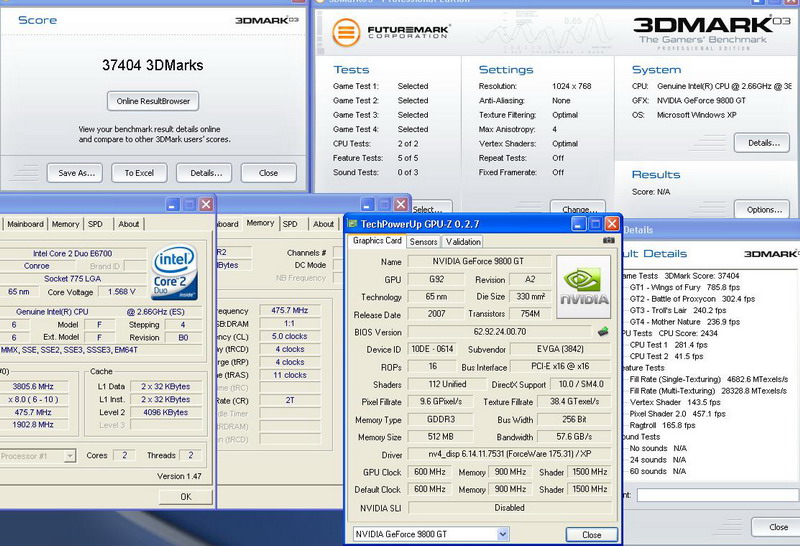
Task: Click NVIDIA SLI Disabled field
Action: pyautogui.click(x=509, y=508)
